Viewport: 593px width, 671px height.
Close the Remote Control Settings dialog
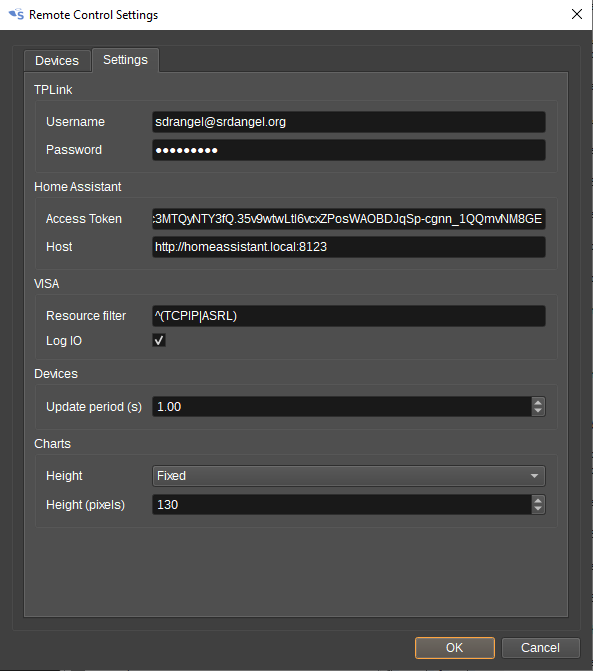577,14
